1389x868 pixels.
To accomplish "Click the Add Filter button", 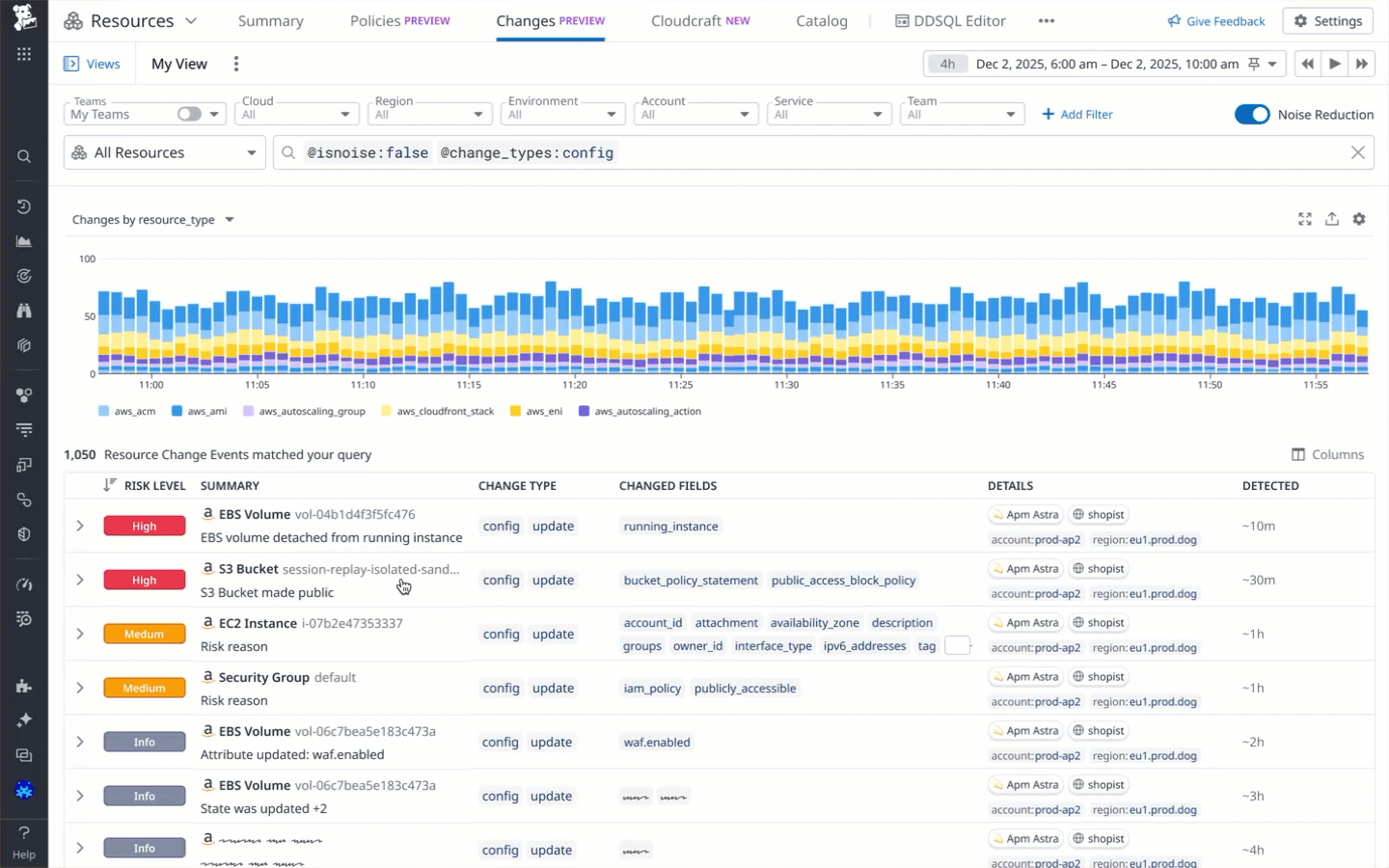I will 1076,114.
